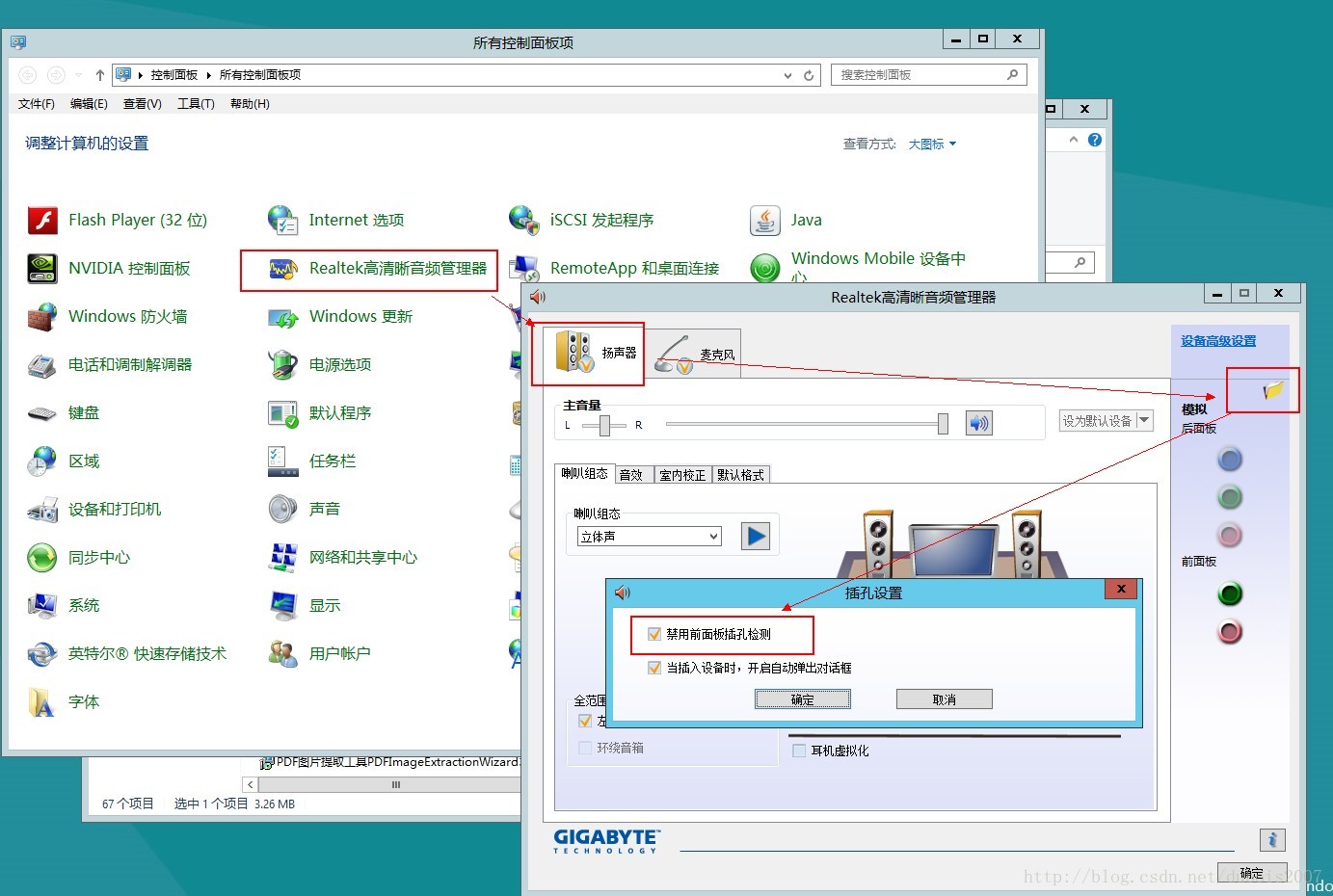Click 确定 button at bottom of Realtek window

click(x=1252, y=873)
